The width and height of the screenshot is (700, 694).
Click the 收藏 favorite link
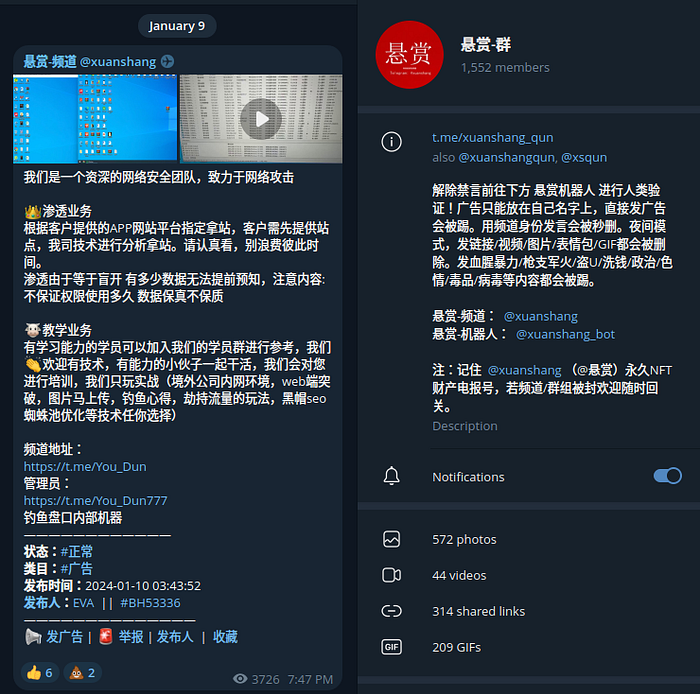point(225,637)
